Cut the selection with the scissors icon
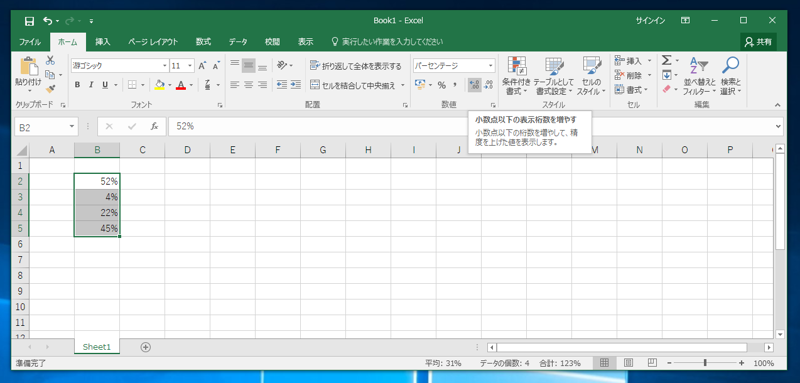 (x=50, y=60)
